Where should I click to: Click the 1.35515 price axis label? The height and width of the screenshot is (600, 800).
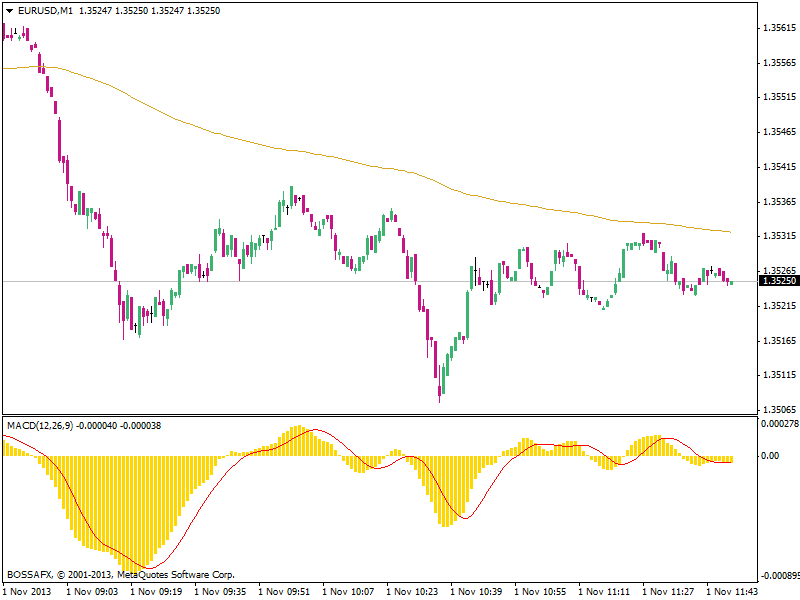(779, 97)
